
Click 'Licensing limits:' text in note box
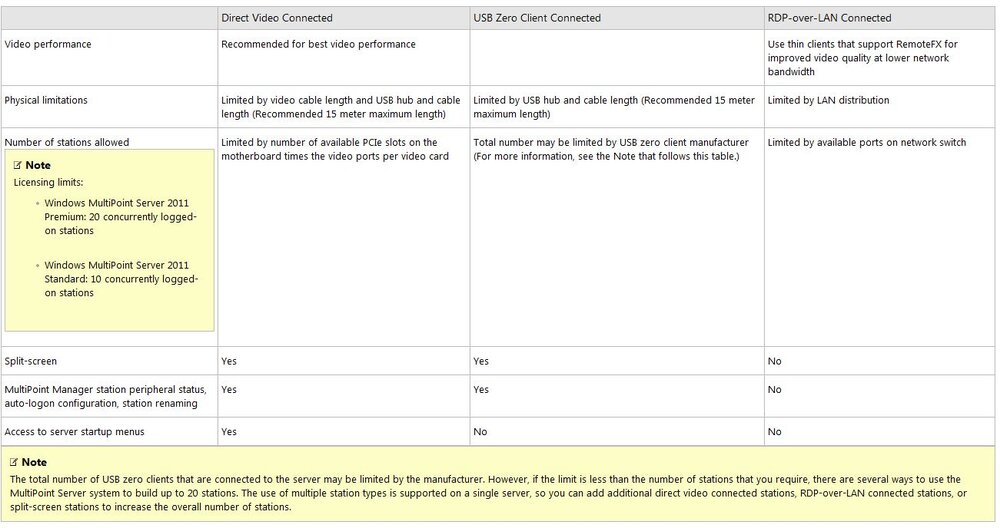click(48, 182)
